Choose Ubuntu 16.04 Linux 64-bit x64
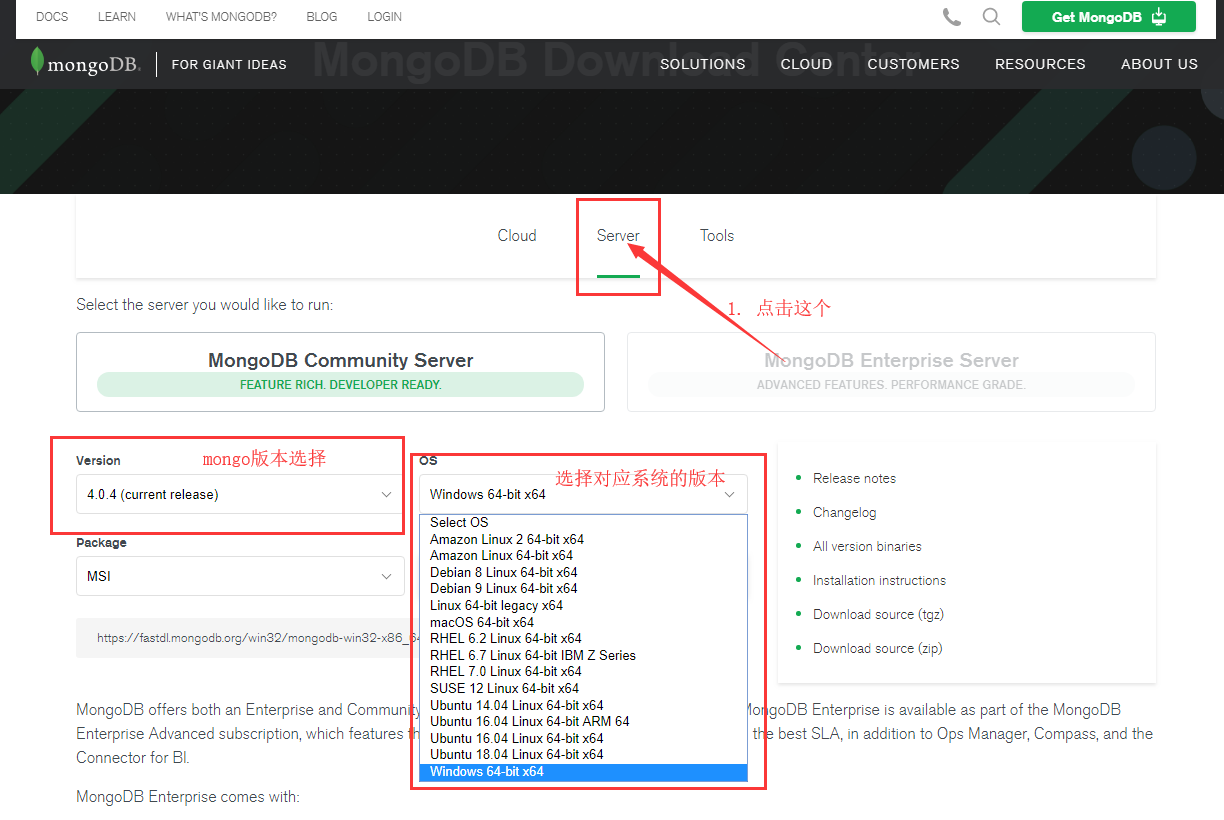 click(583, 738)
